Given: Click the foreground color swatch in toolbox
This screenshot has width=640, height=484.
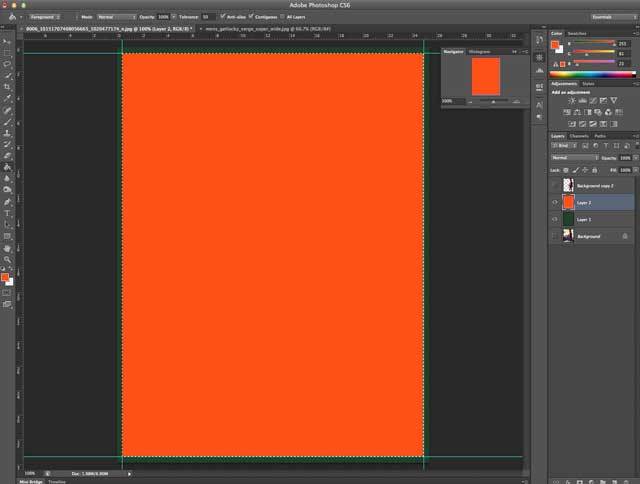Looking at the screenshot, I should tap(5, 277).
